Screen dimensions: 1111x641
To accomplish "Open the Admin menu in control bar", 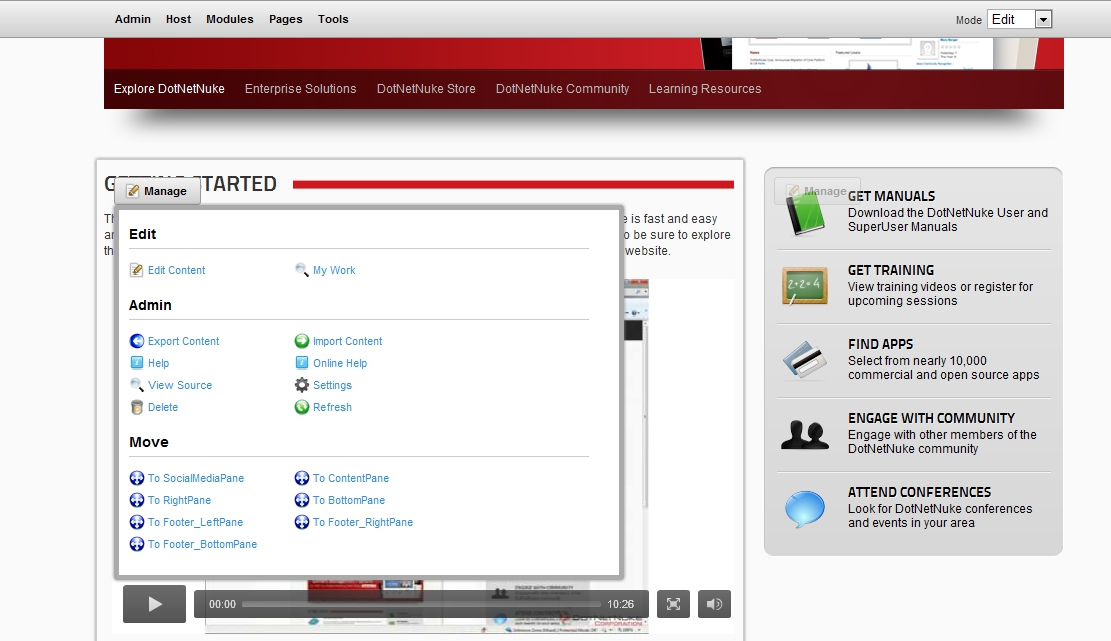I will pos(132,19).
